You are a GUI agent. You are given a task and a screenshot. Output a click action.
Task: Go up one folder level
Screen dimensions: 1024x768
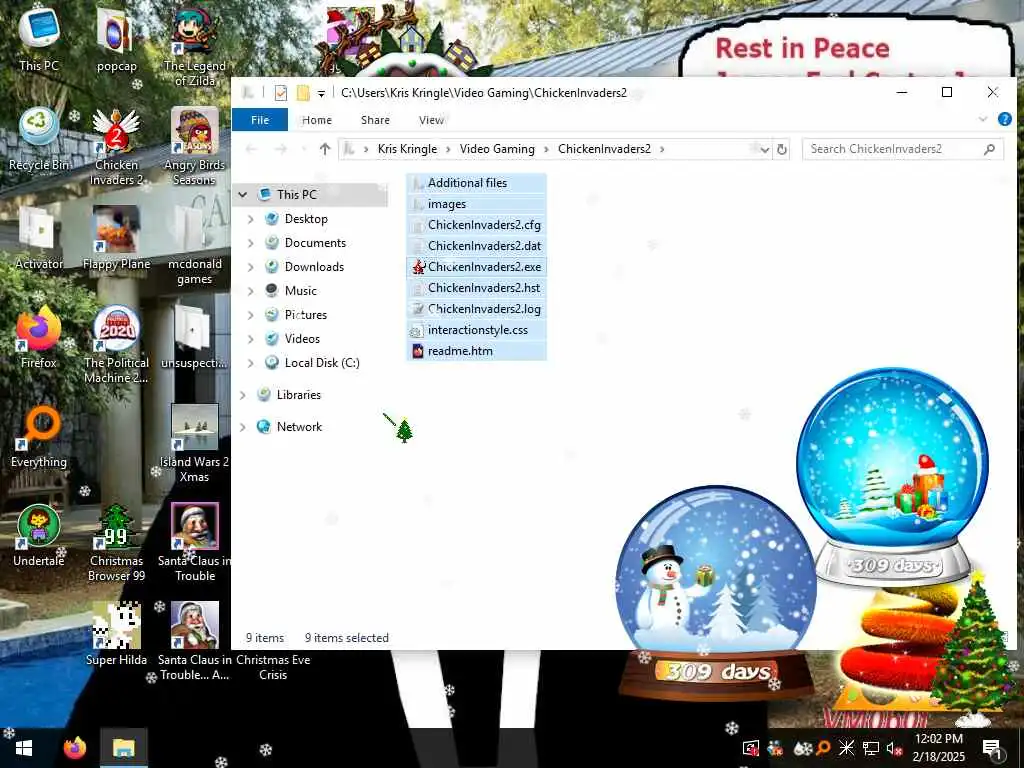coord(325,149)
